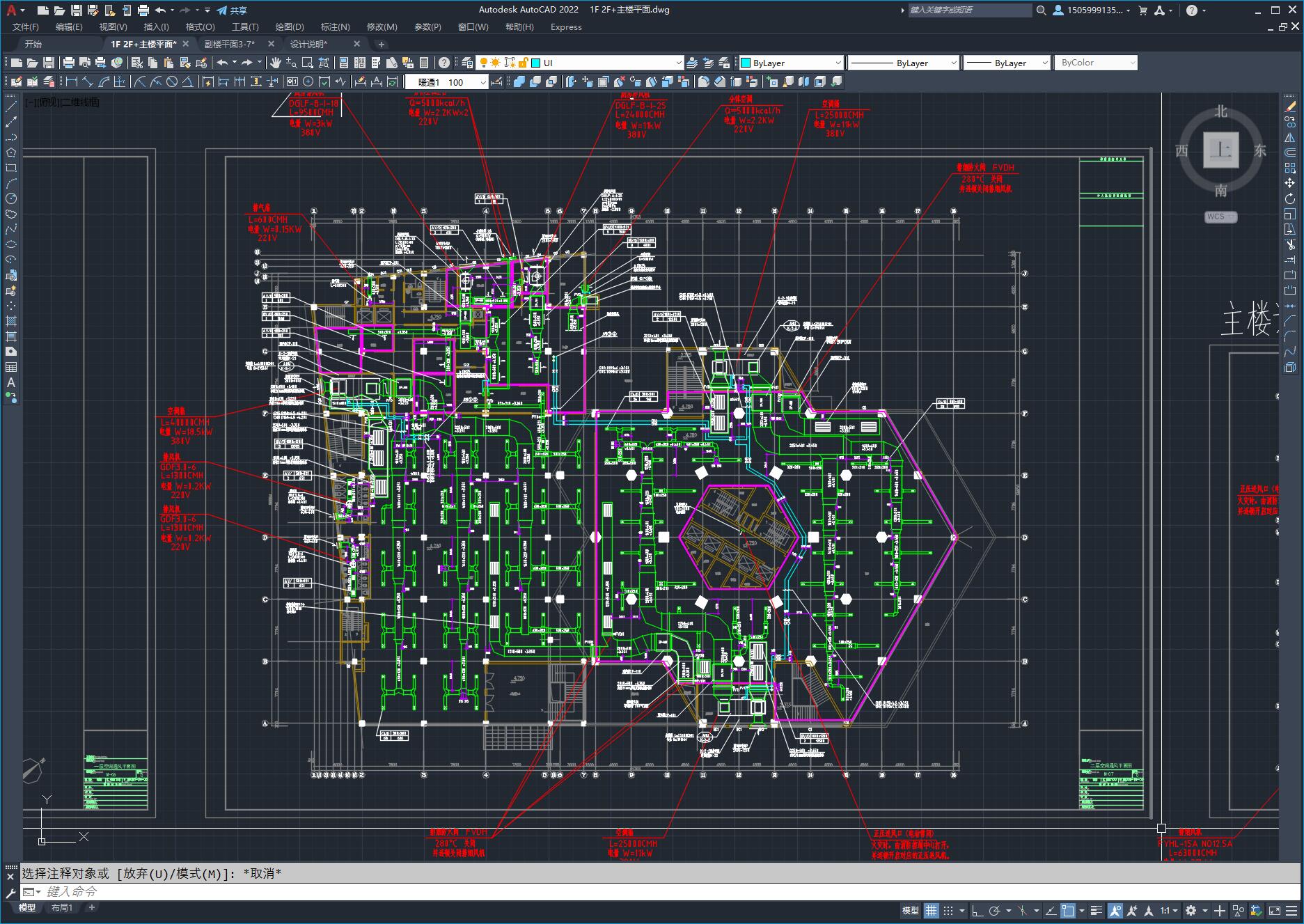Click the 模型 model space button in status bar

point(911,910)
